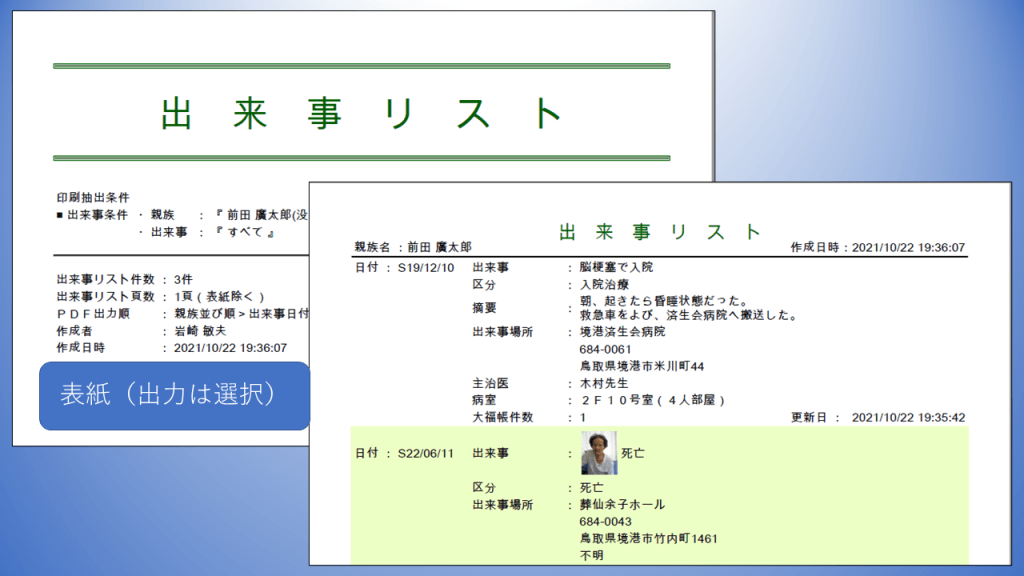Click the 葬仙余子ホール location name
Screen dimensions: 1024x576
(x=622, y=504)
